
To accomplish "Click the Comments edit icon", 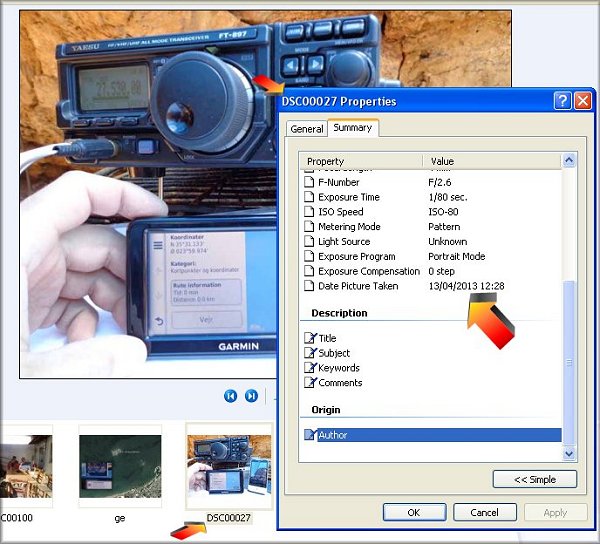I will [310, 382].
